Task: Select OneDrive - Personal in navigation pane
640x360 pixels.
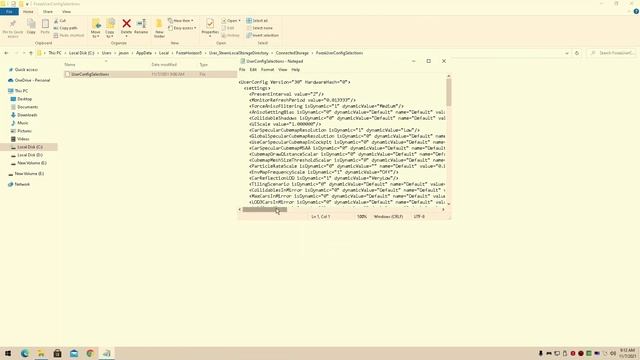Action: [32, 80]
